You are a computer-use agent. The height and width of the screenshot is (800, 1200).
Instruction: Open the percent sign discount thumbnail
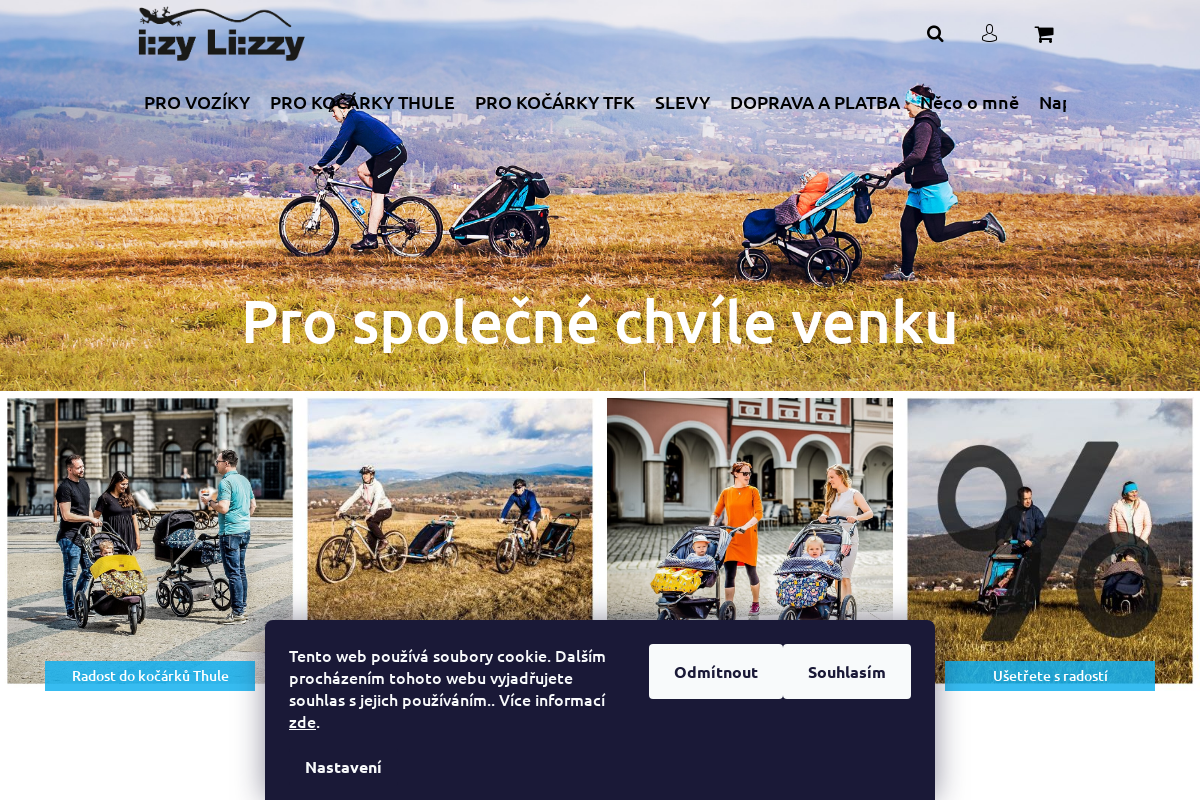pyautogui.click(x=1050, y=540)
